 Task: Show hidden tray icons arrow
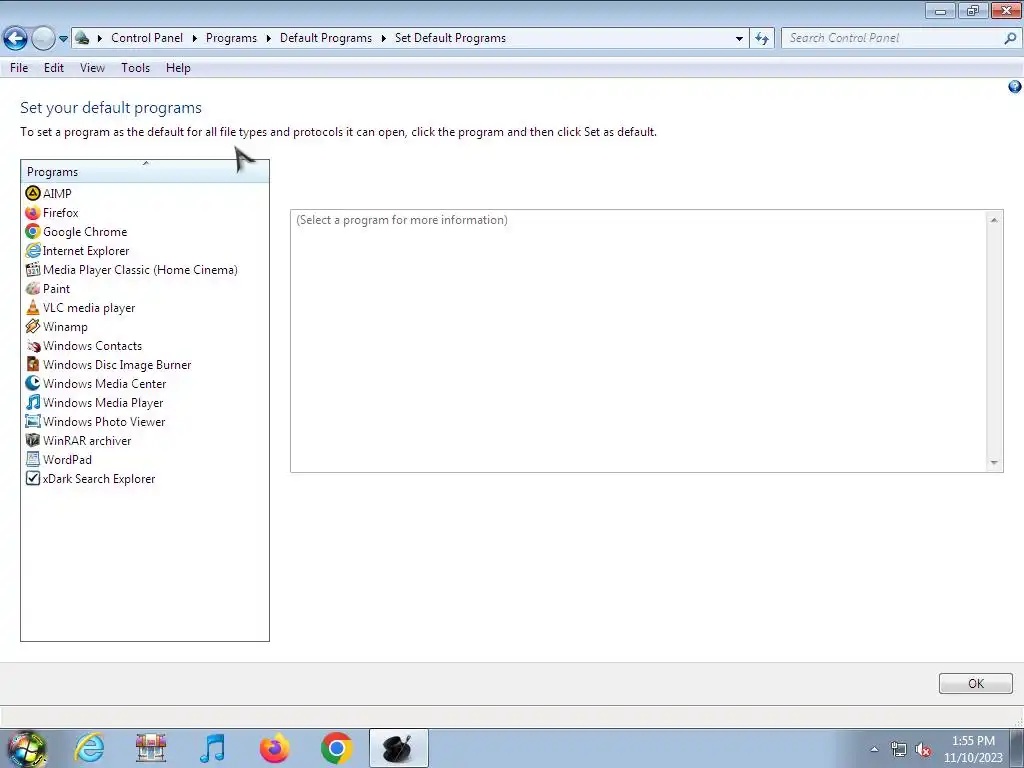coord(874,750)
